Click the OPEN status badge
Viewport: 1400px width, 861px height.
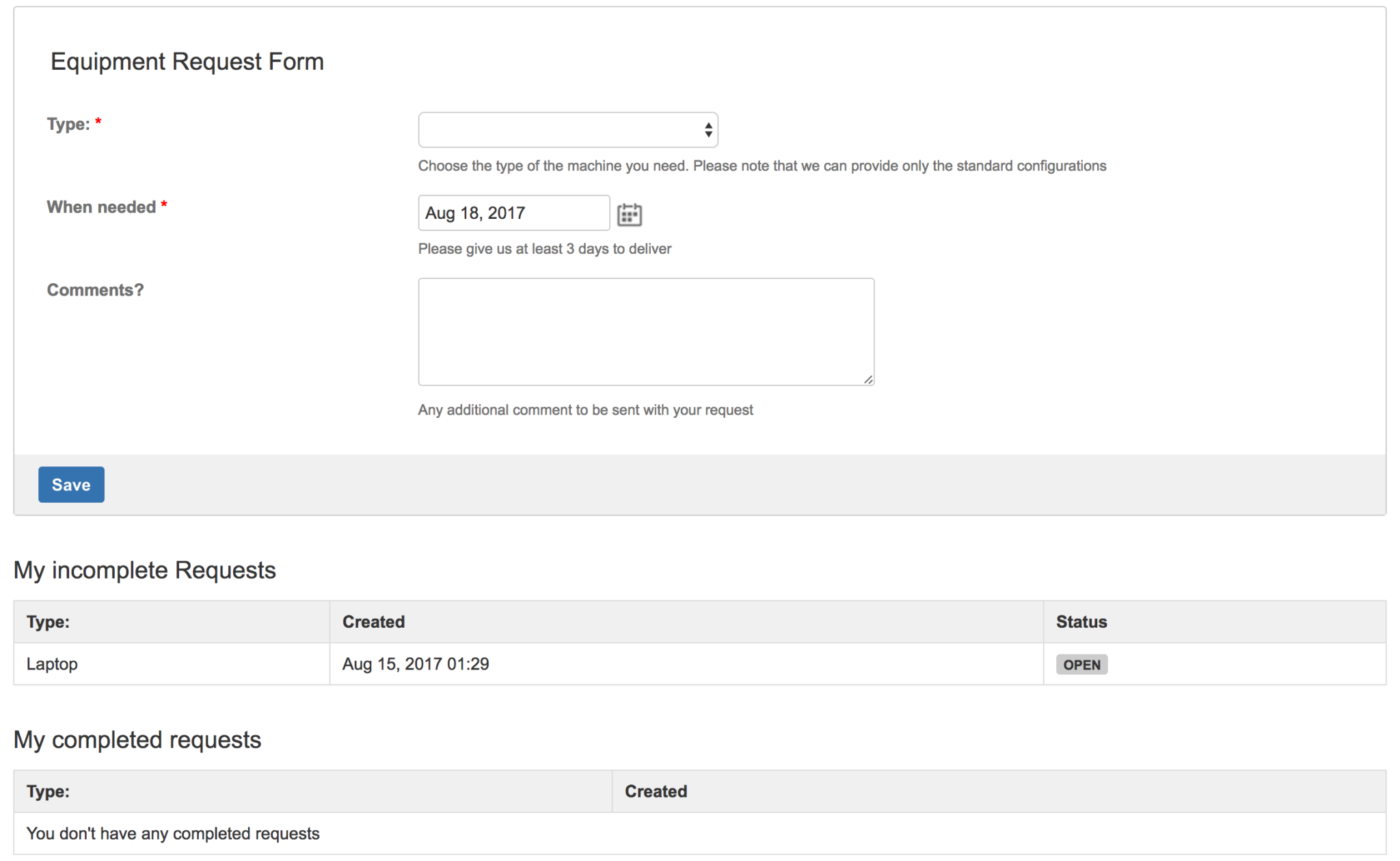pos(1081,664)
